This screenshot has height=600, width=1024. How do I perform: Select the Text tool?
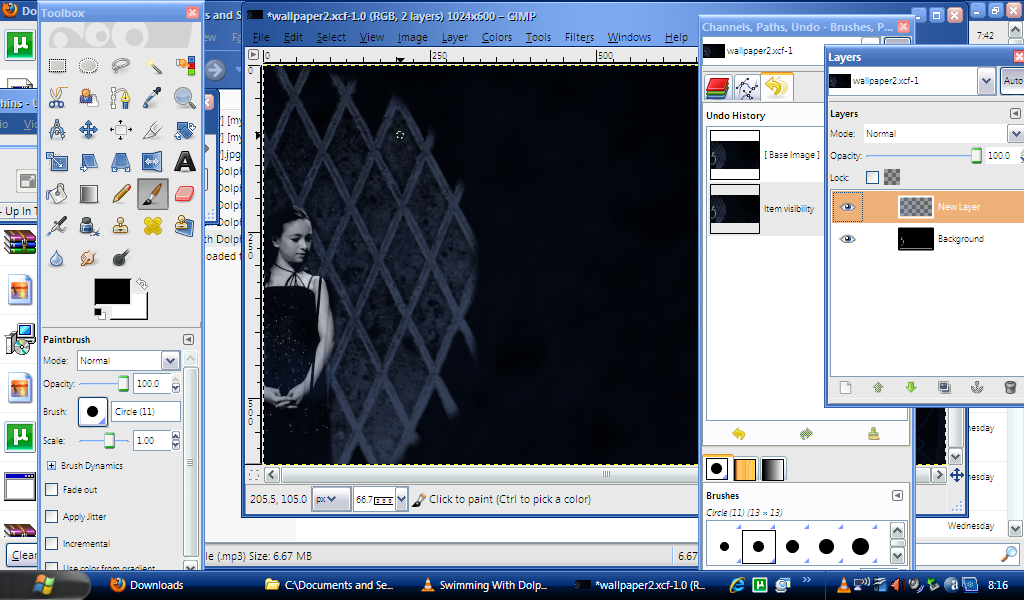(185, 162)
